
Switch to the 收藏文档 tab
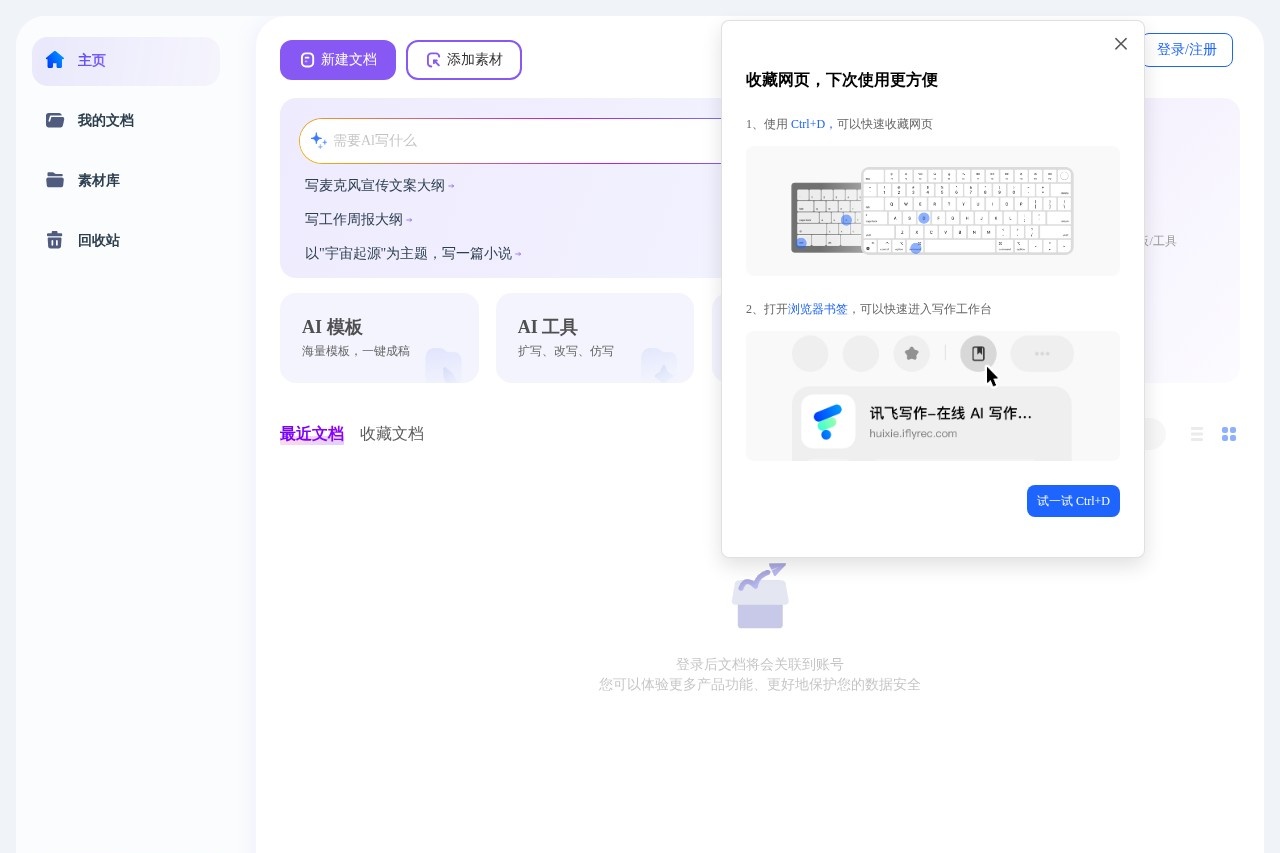click(x=392, y=434)
